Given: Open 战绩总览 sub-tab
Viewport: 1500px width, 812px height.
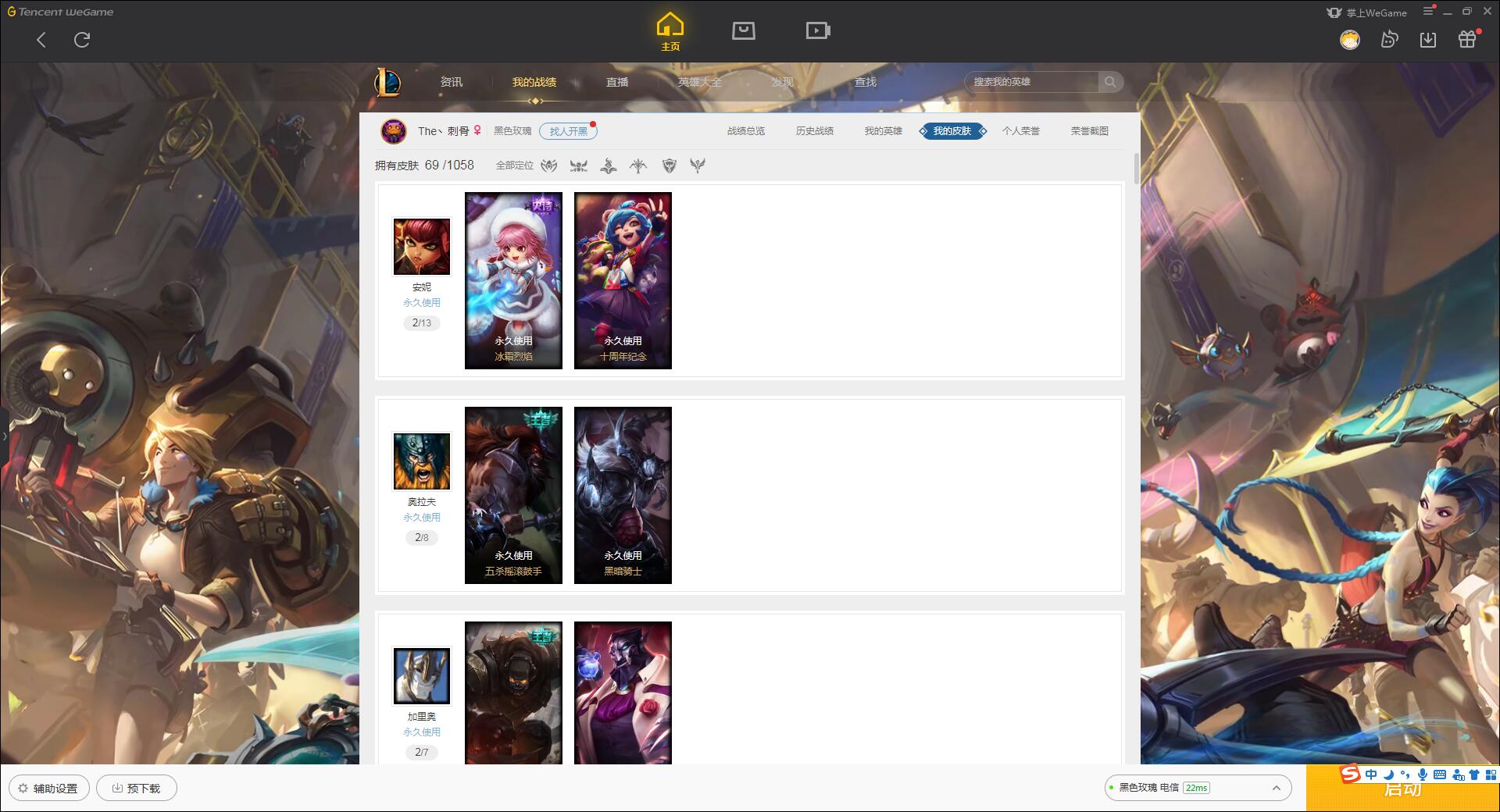Looking at the screenshot, I should [x=746, y=131].
